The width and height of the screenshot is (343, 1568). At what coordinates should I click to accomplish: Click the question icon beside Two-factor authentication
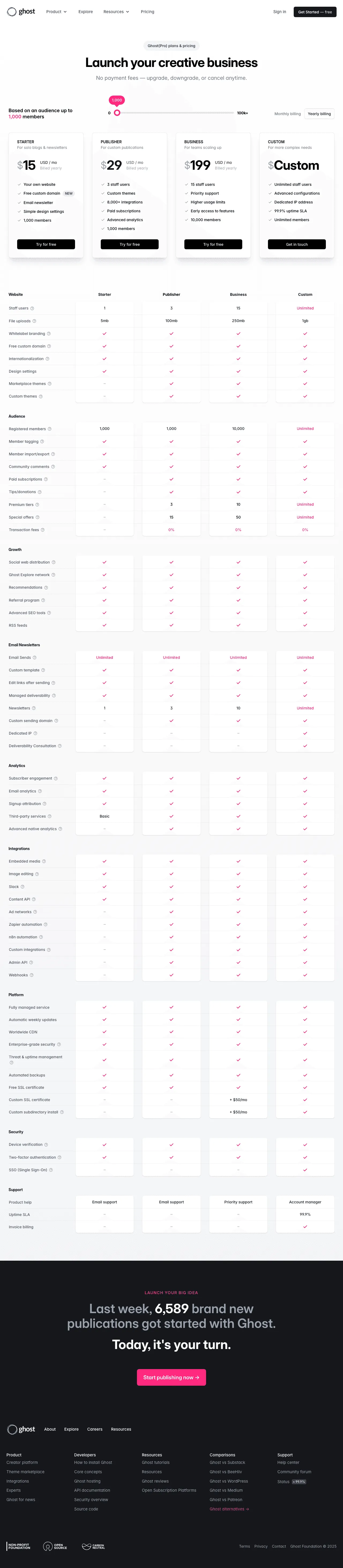click(x=59, y=1157)
